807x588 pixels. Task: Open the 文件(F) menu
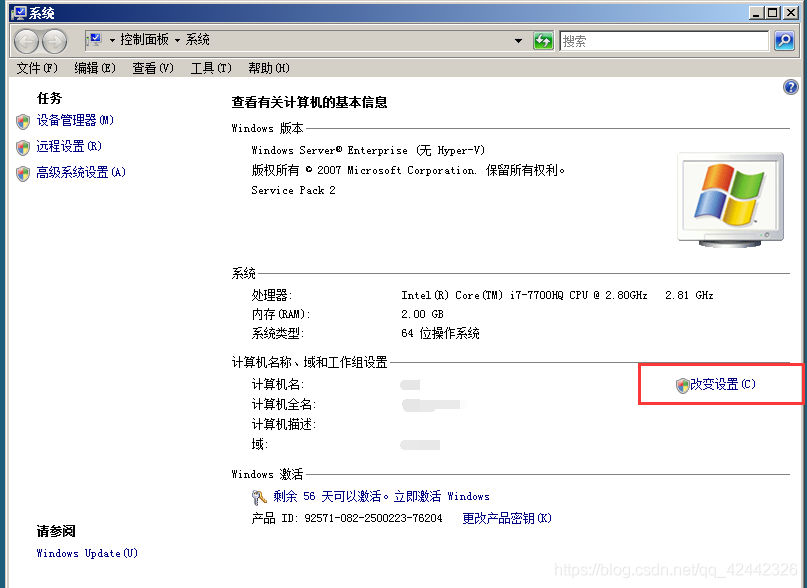[37, 68]
